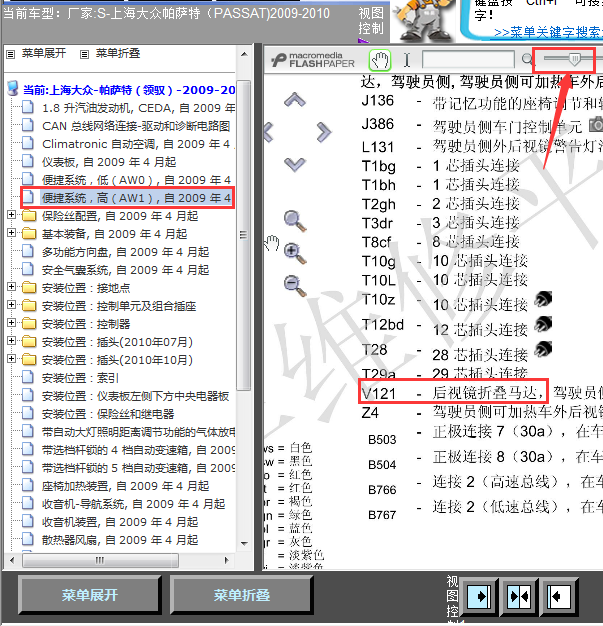Click the view control right-arrow panel button
This screenshot has width=603, height=626.
point(479,597)
